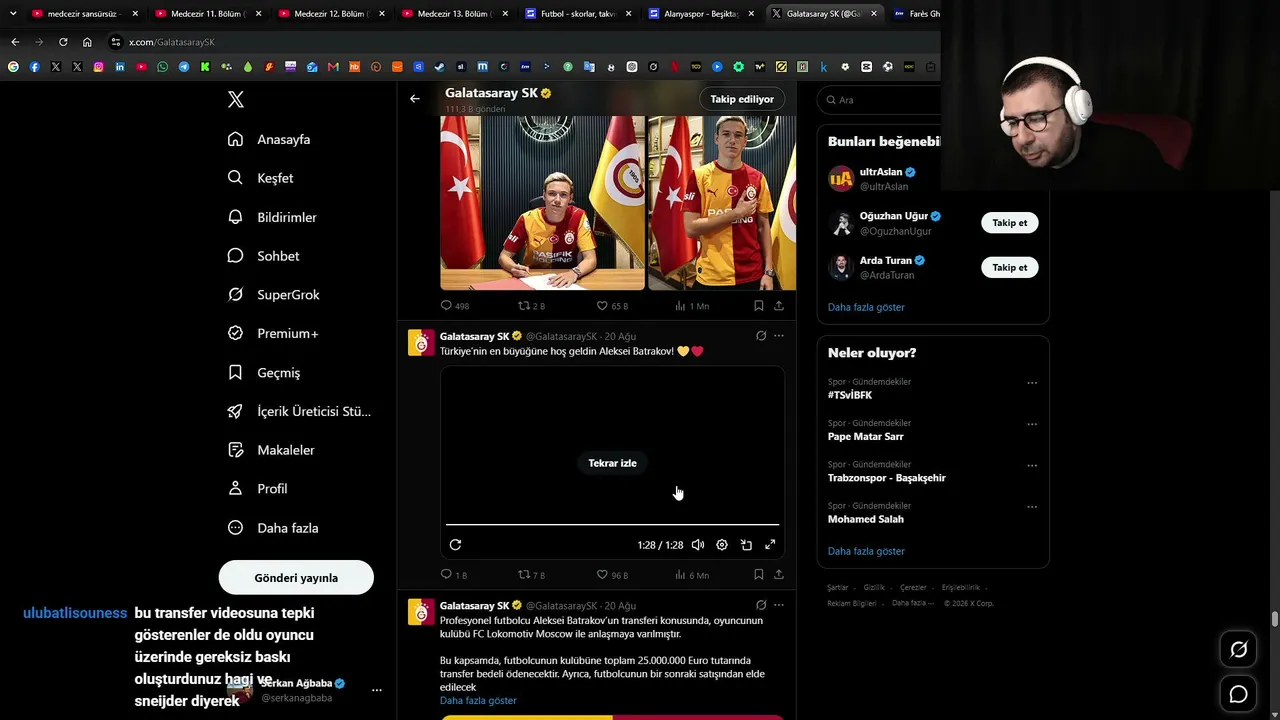The height and width of the screenshot is (720, 1280).
Task: Open the Instagram bookmark icon
Action: tap(98, 67)
